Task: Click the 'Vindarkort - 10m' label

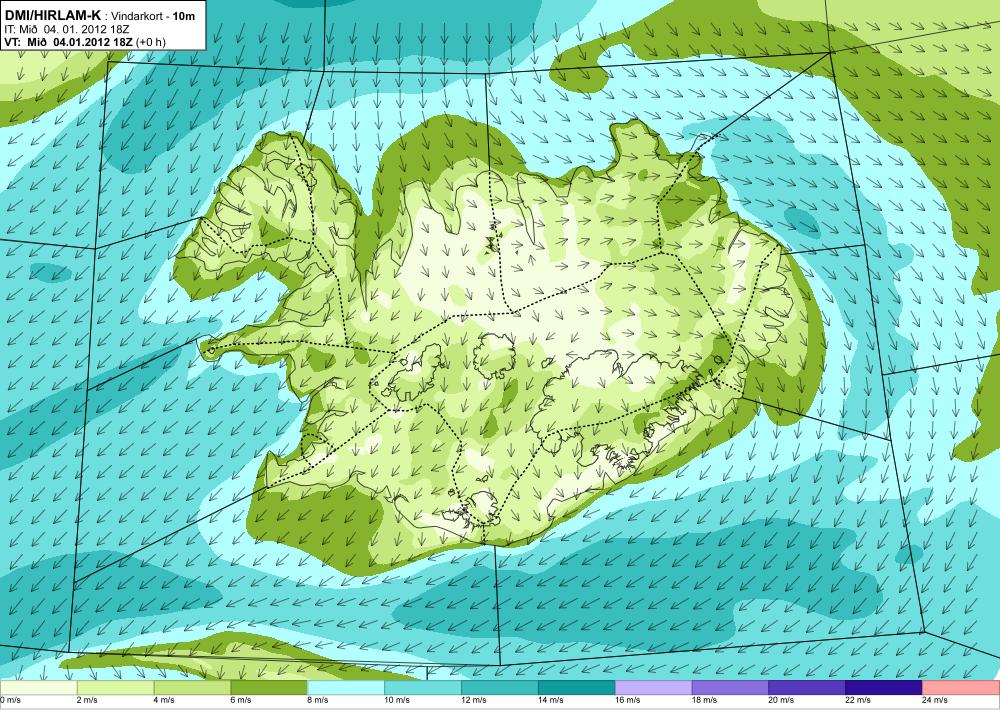Action: click(x=154, y=17)
